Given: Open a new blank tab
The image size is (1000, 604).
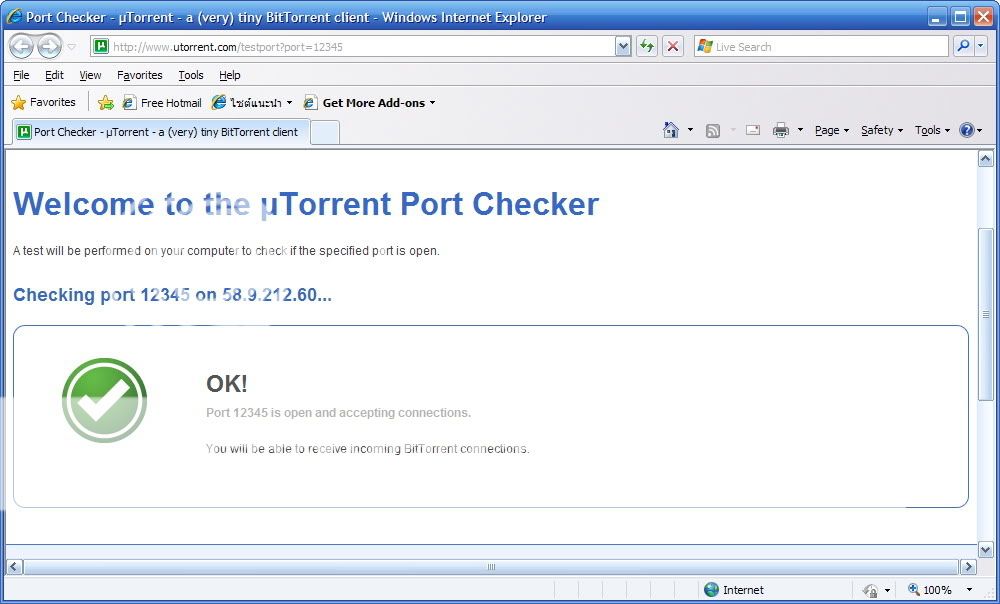Looking at the screenshot, I should point(325,133).
